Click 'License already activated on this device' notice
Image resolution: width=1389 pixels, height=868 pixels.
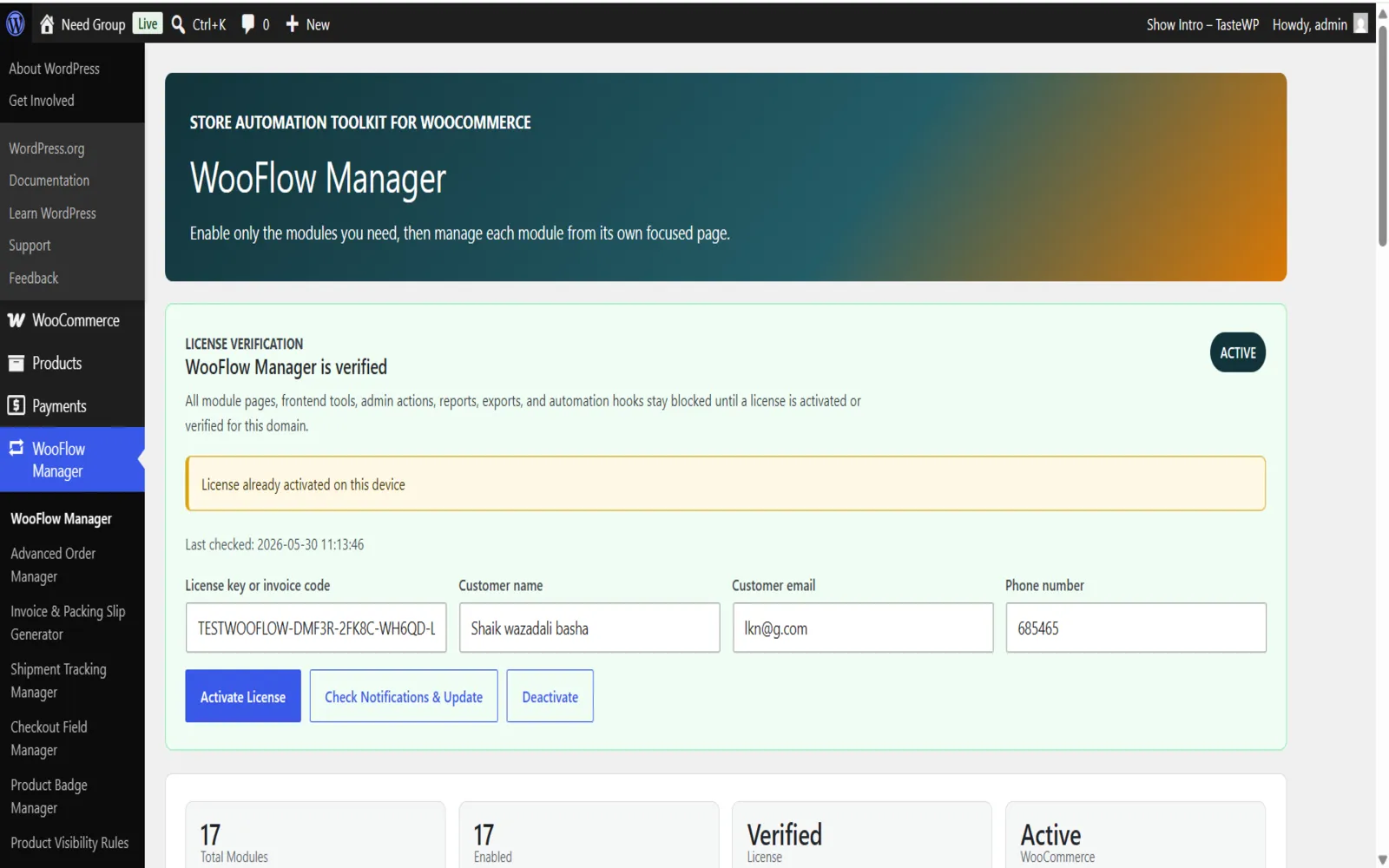point(726,483)
